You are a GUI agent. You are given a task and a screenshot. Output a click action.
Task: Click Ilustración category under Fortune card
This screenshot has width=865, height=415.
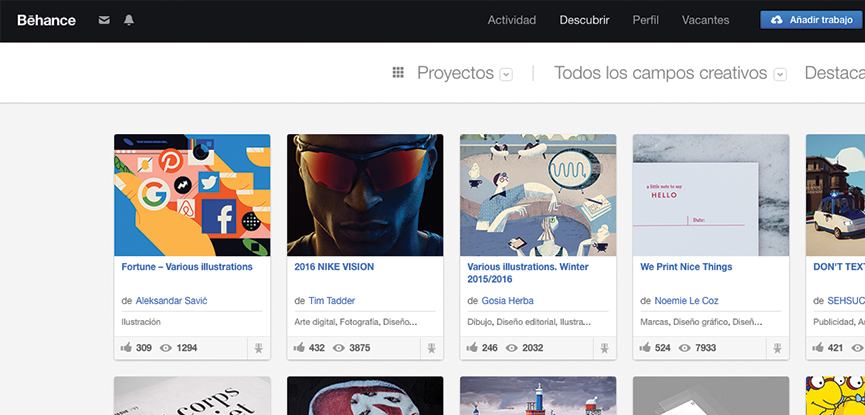[141, 322]
